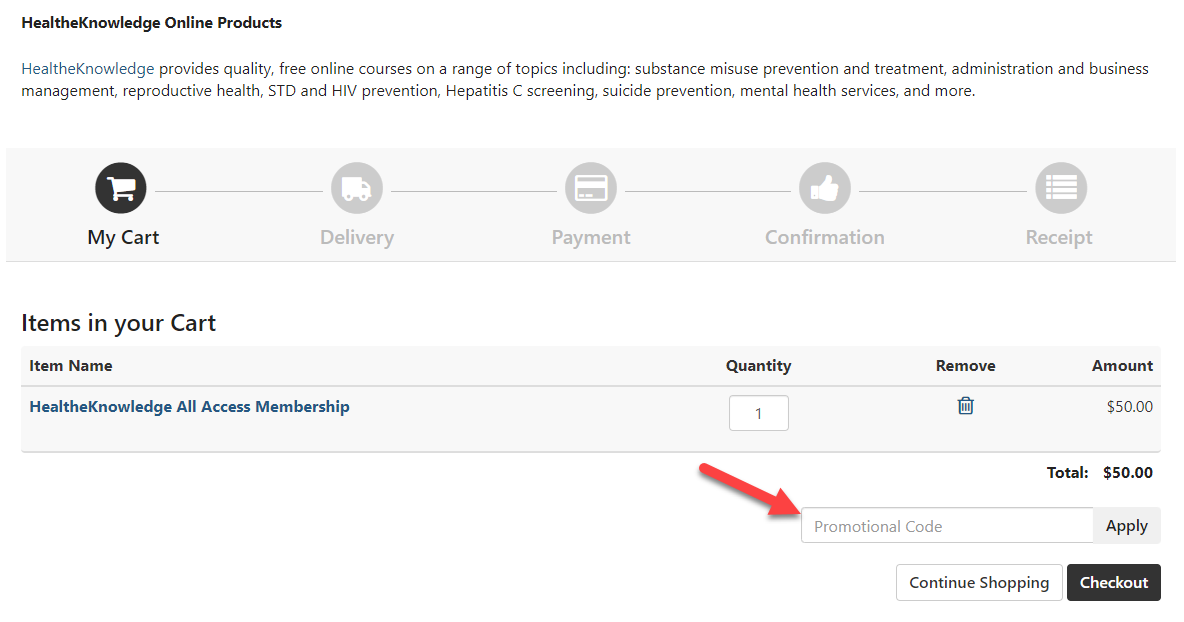Viewport: 1184px width, 622px height.
Task: Click the Item Name column header
Action: pos(71,366)
